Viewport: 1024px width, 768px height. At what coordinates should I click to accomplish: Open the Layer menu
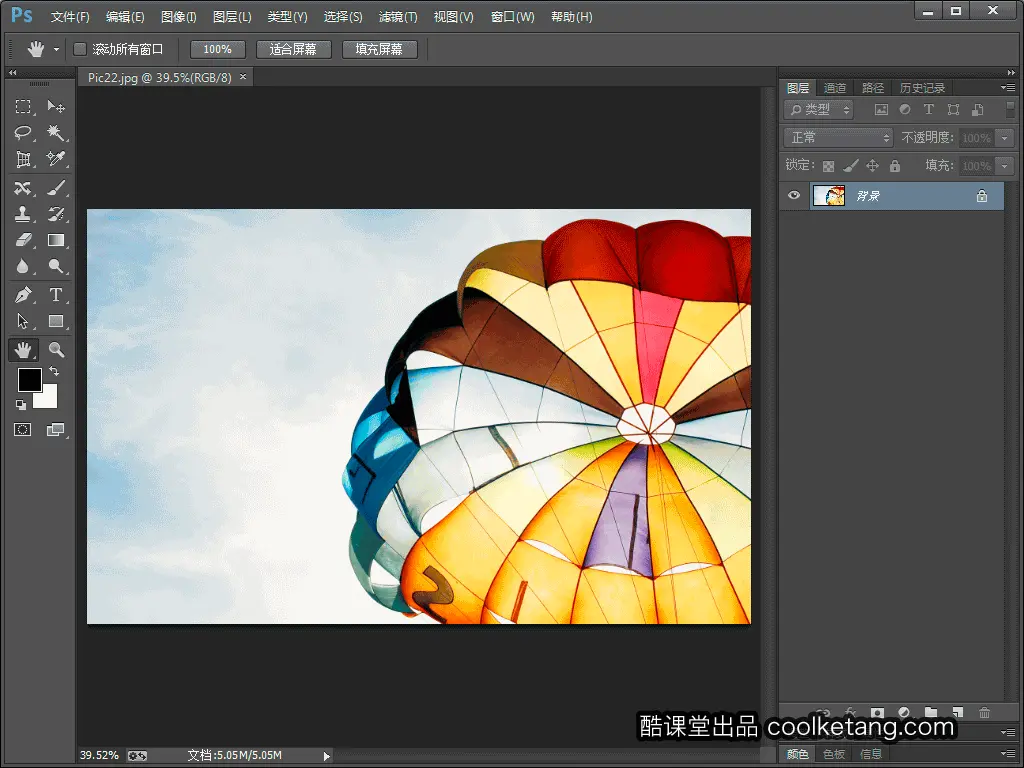point(232,17)
